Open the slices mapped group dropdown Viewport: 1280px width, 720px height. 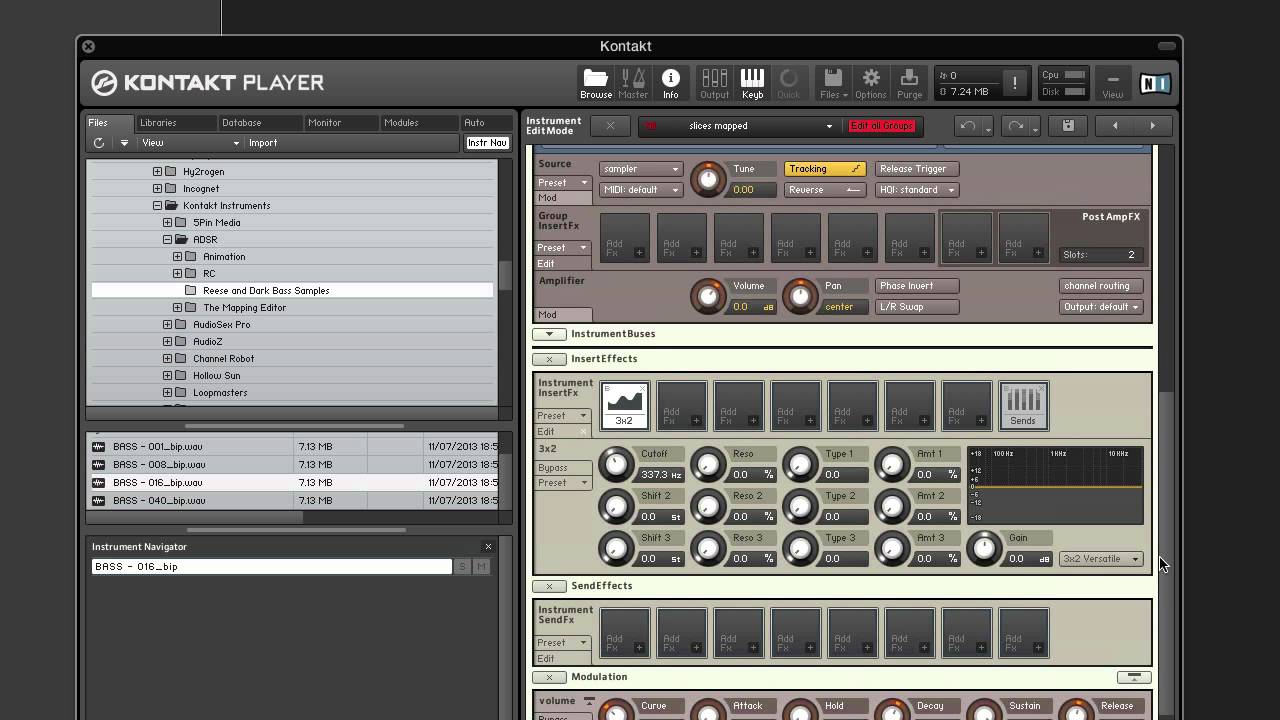click(759, 126)
